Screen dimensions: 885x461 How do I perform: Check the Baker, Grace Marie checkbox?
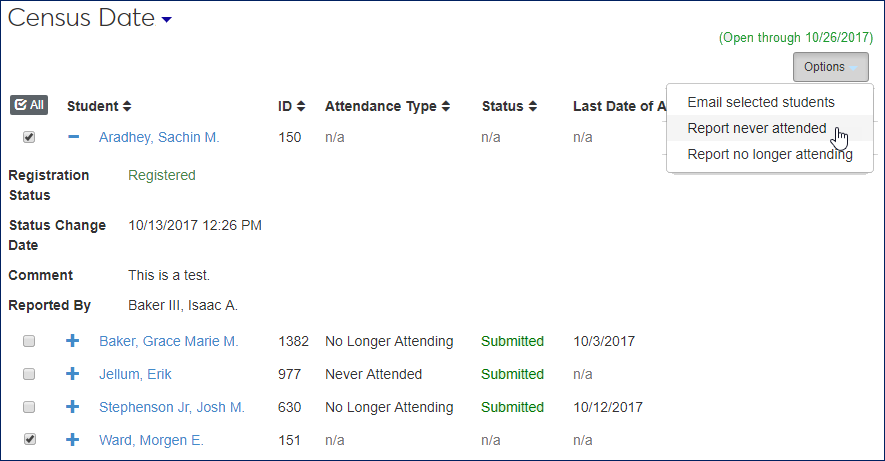(x=29, y=341)
